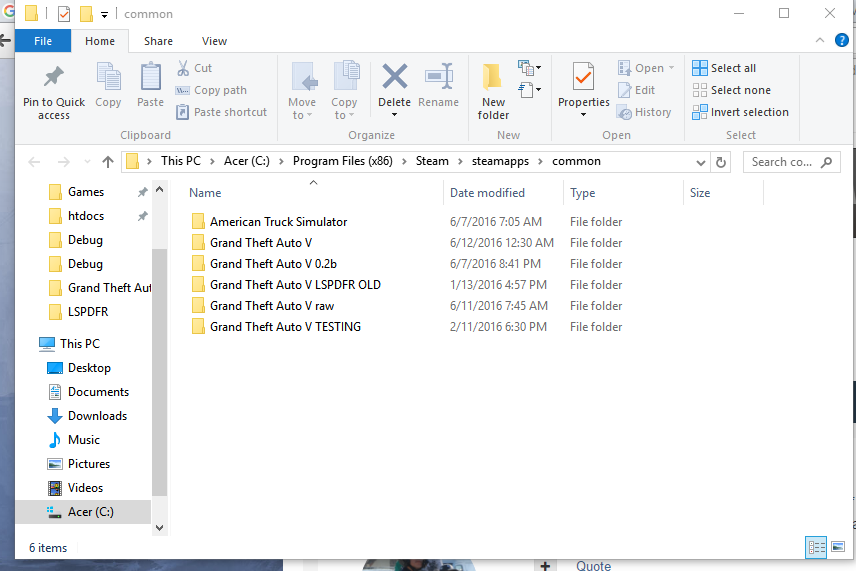The height and width of the screenshot is (571, 856).
Task: Click the Rename ribbon button
Action: 438,85
